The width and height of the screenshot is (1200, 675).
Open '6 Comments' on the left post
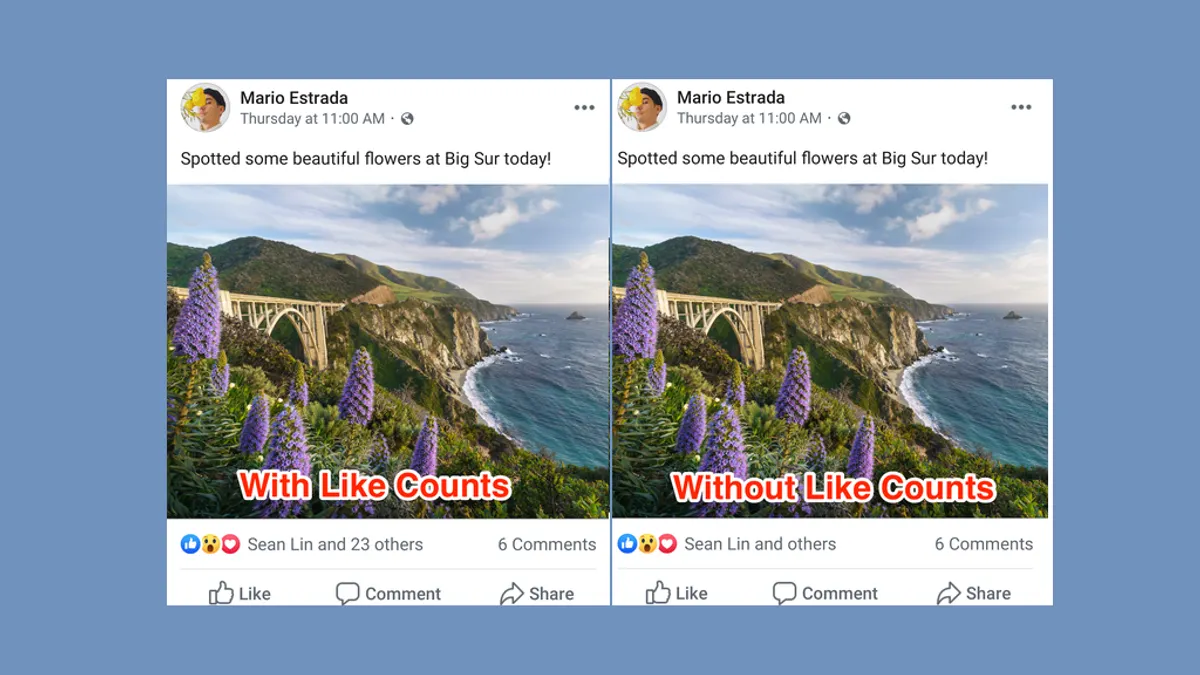tap(547, 544)
